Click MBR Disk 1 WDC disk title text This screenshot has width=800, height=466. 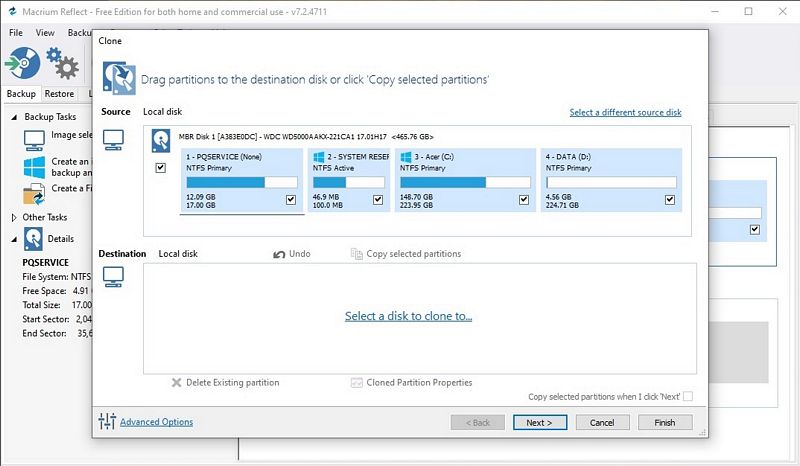306,137
